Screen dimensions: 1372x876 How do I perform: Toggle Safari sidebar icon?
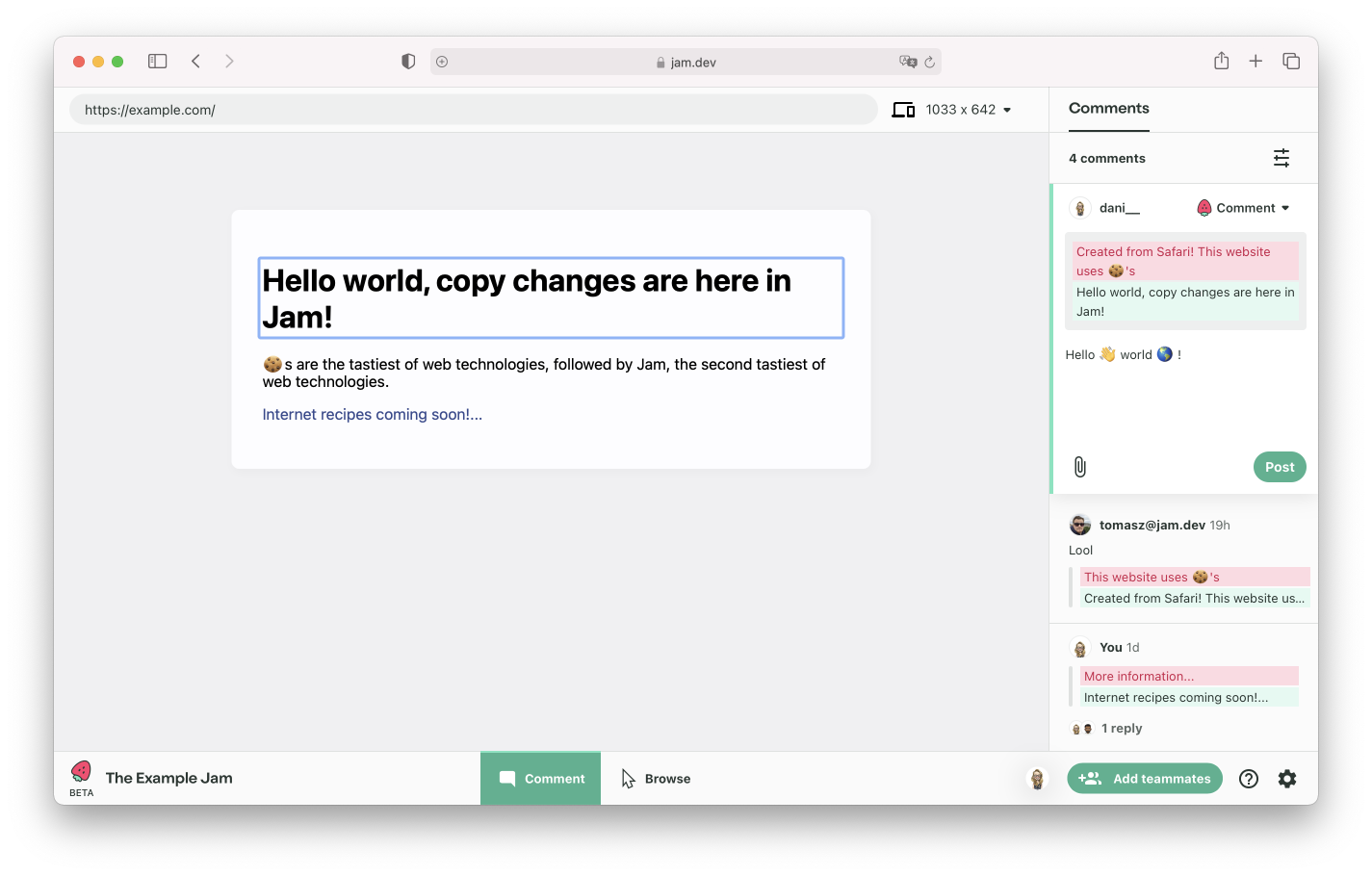point(157,62)
